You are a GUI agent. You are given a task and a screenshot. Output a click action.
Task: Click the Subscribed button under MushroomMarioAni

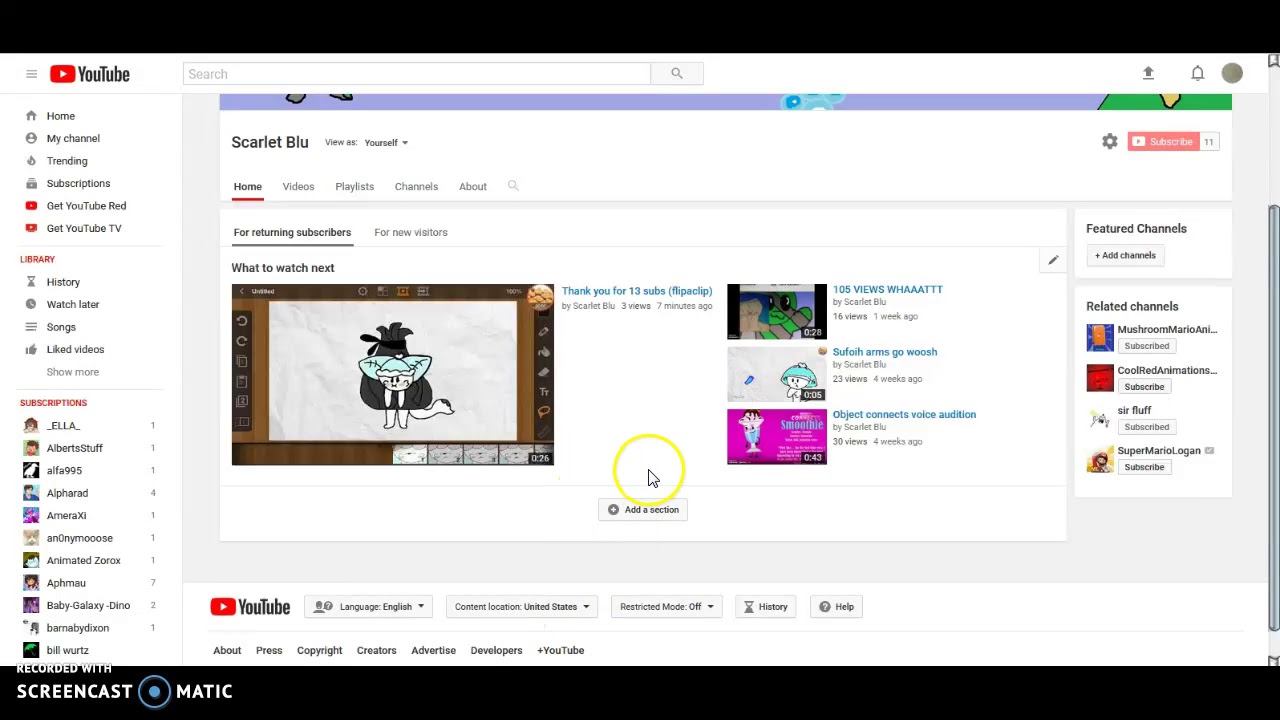(1146, 346)
